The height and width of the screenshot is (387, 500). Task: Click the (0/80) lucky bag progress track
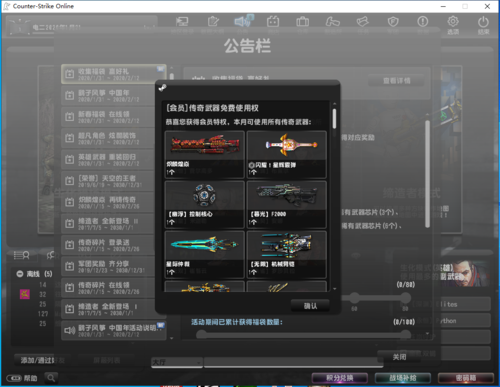click(x=375, y=298)
